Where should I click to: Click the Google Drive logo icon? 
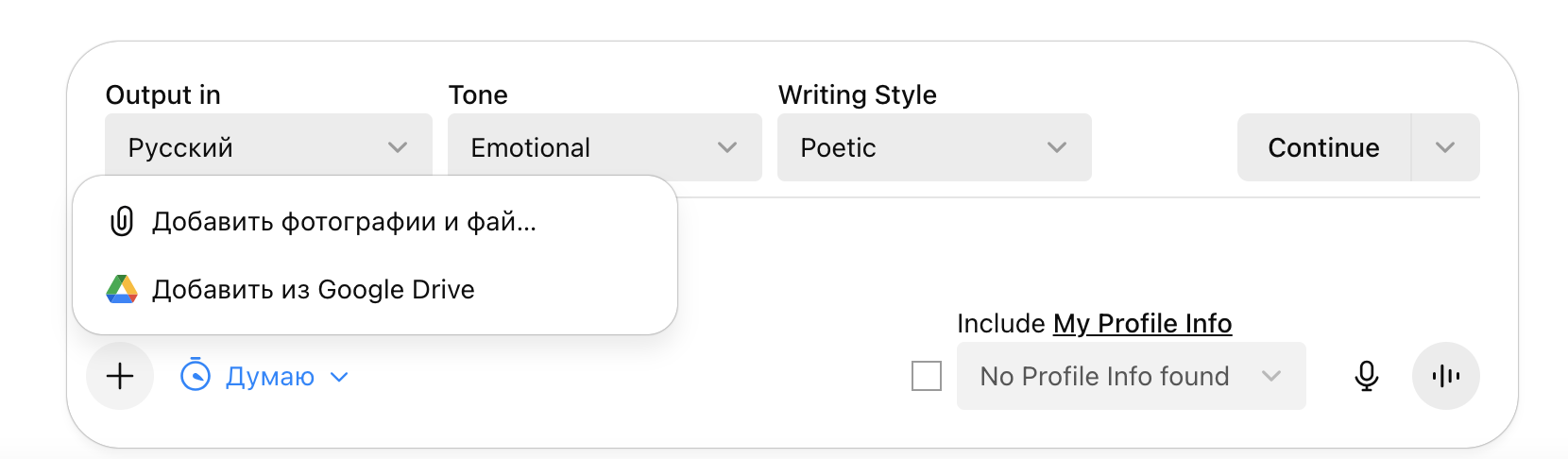point(122,289)
